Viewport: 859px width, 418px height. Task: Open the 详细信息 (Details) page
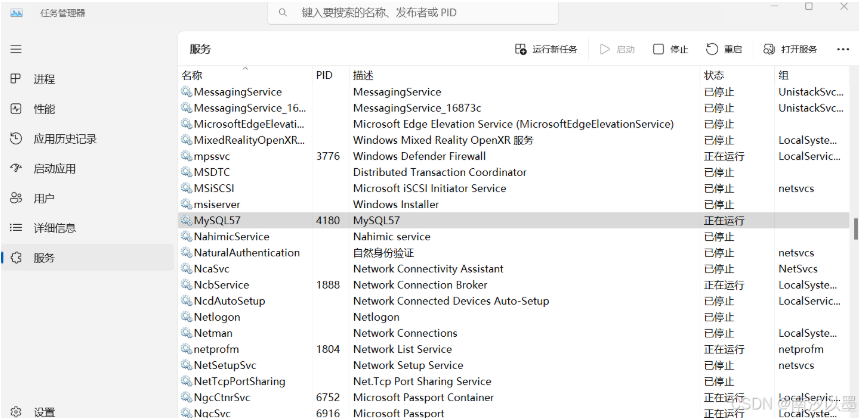pos(54,228)
